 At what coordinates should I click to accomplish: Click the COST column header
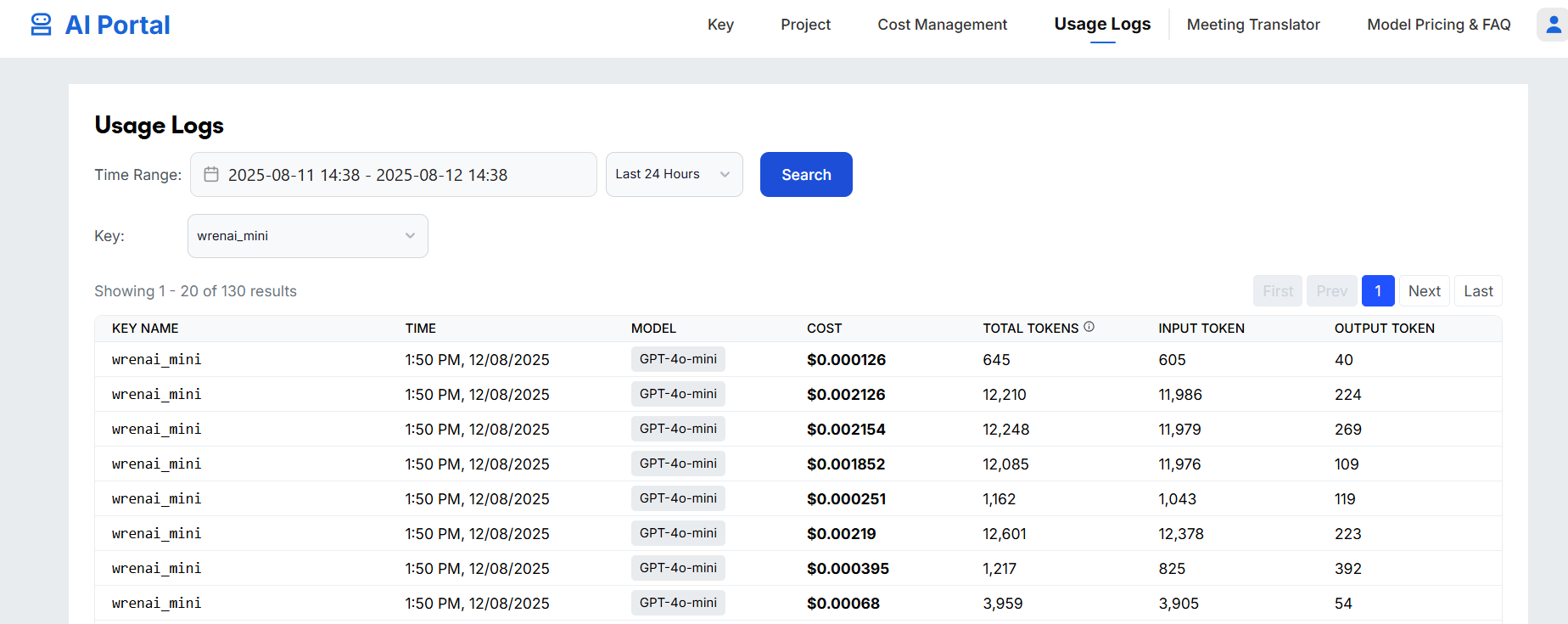(824, 329)
